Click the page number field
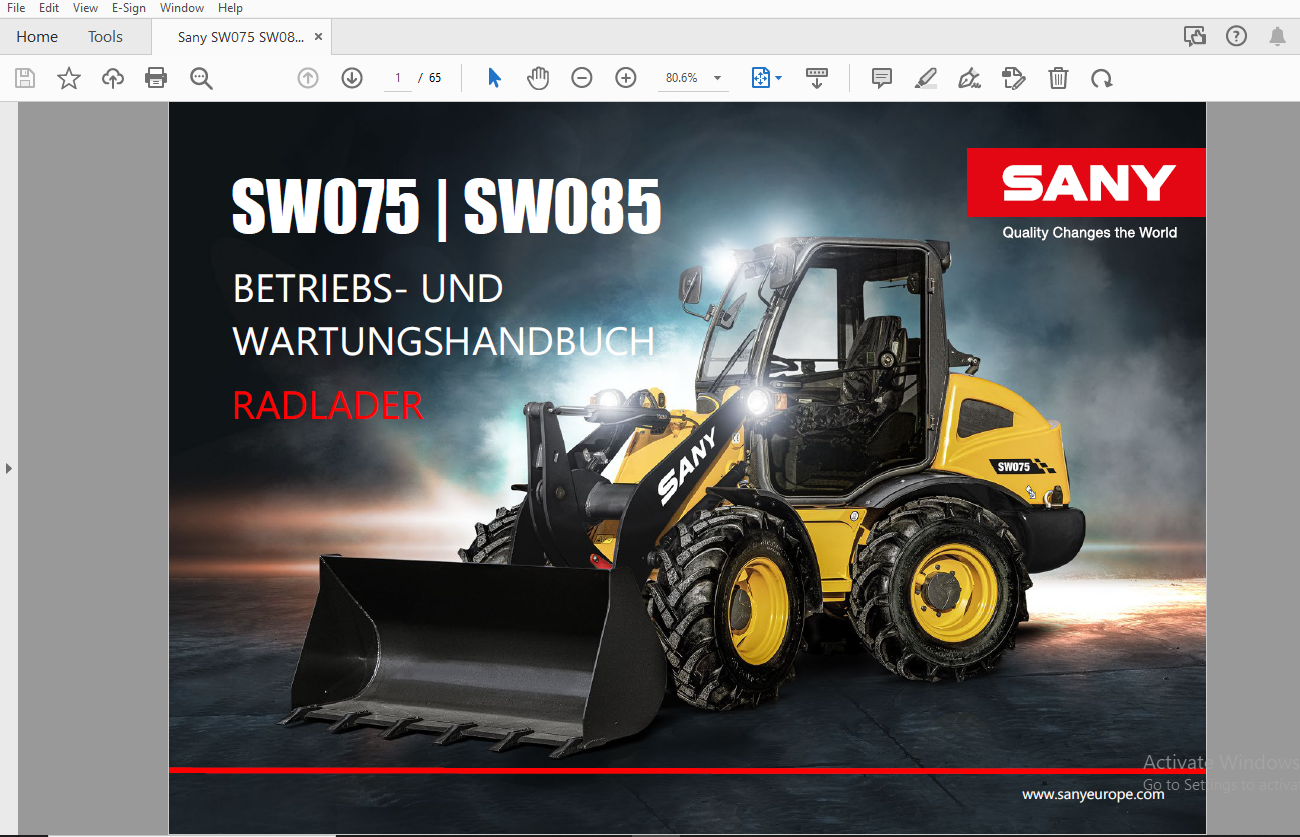 coord(398,78)
